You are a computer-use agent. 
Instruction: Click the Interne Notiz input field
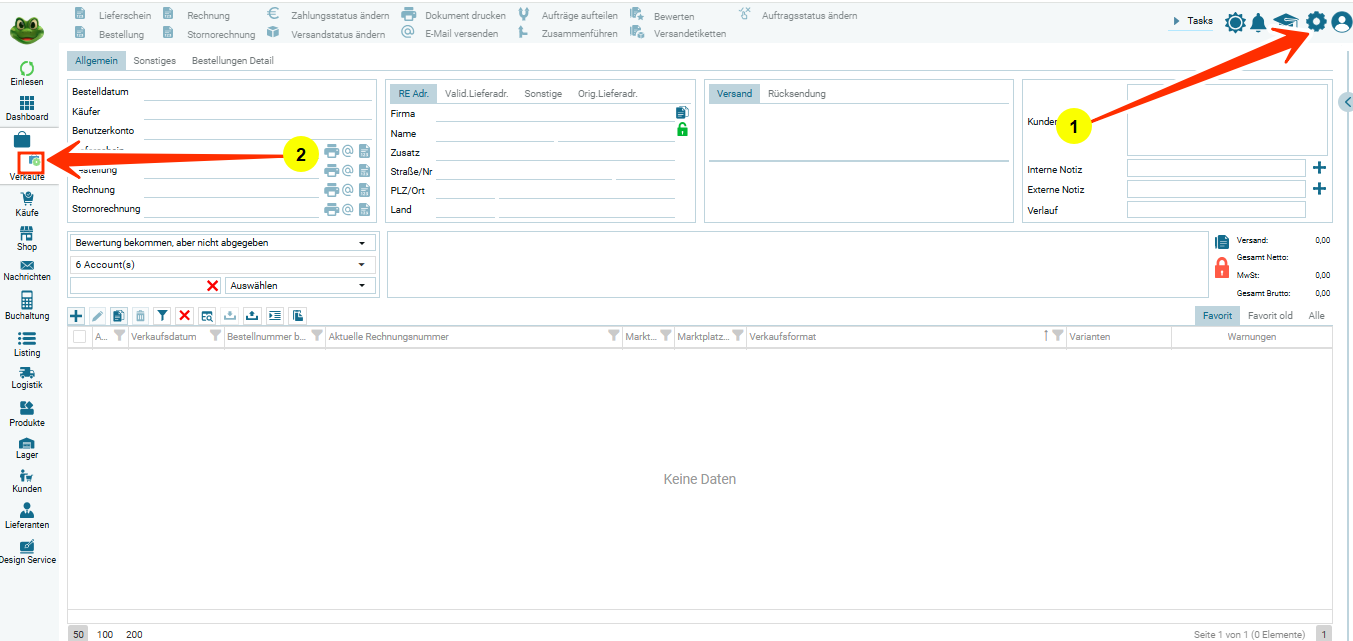(1215, 169)
